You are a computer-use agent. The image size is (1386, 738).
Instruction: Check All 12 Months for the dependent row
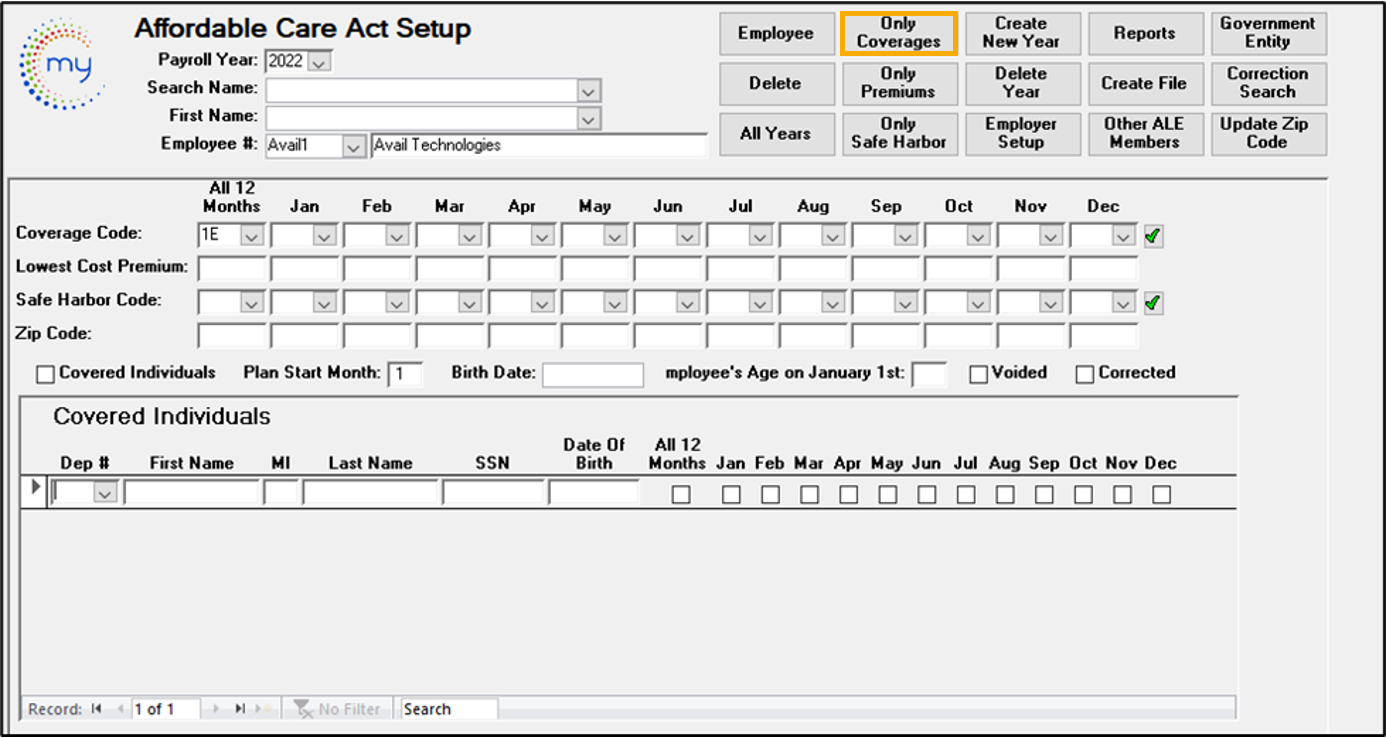point(681,494)
